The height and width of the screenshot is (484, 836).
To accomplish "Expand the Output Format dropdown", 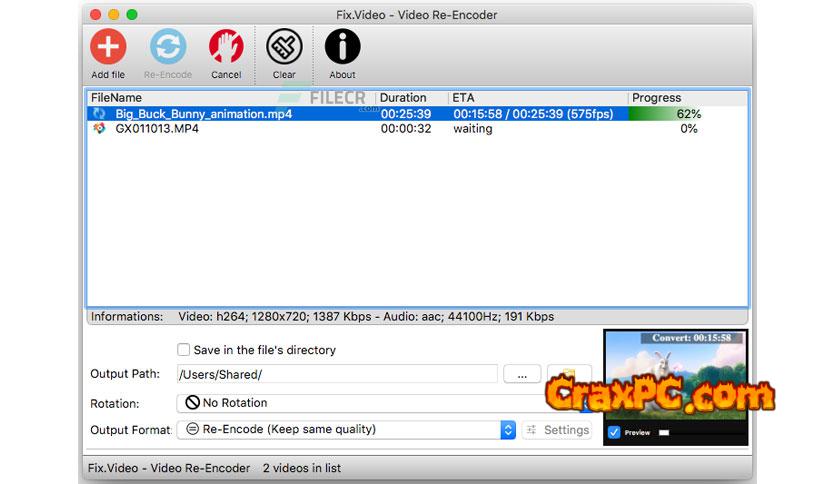I will tap(347, 430).
